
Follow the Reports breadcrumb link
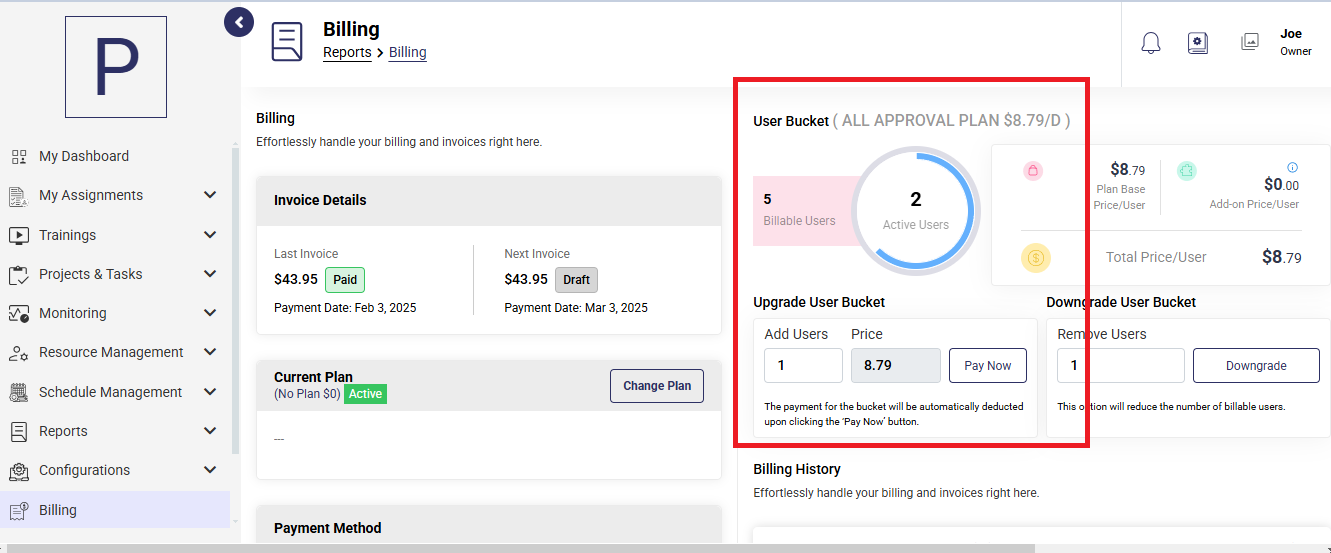click(x=347, y=52)
